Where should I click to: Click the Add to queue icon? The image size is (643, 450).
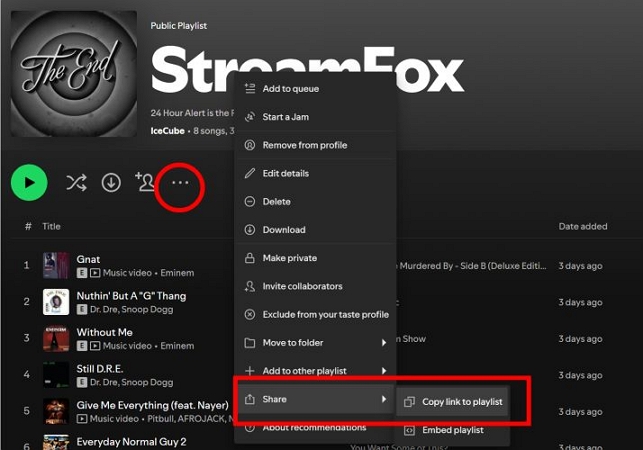click(250, 89)
